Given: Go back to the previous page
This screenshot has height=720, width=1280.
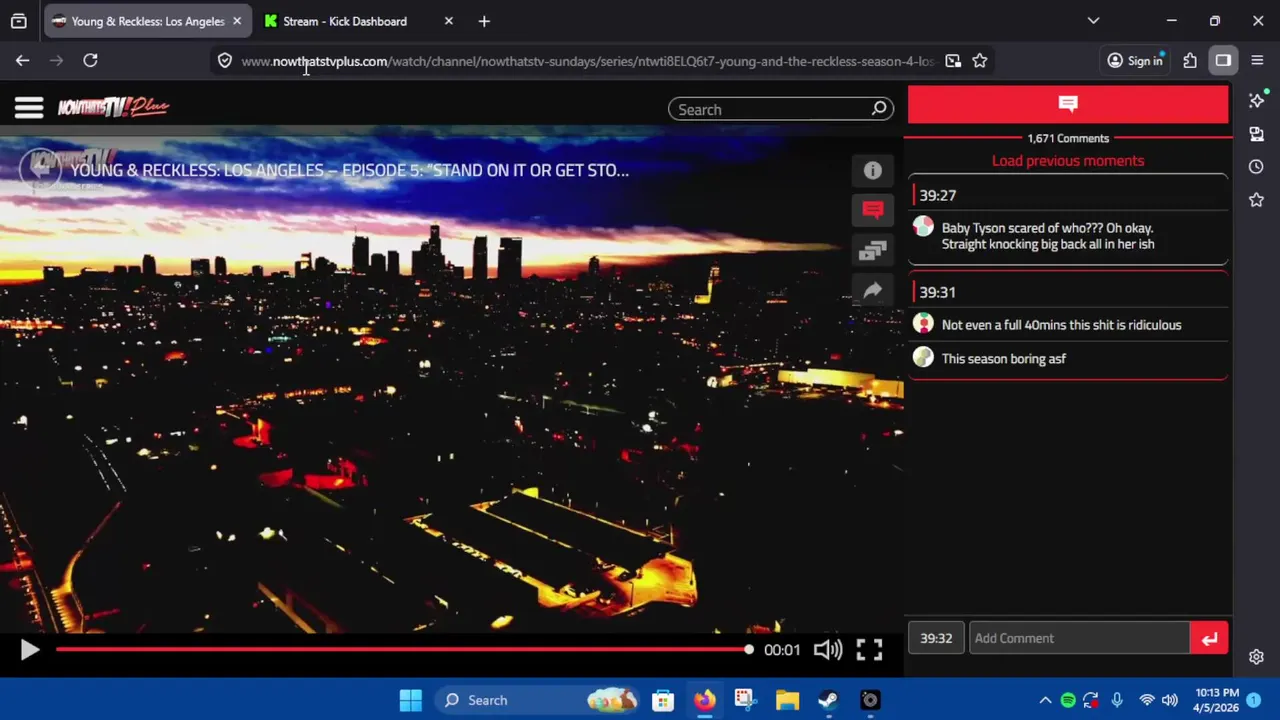Looking at the screenshot, I should pyautogui.click(x=22, y=61).
